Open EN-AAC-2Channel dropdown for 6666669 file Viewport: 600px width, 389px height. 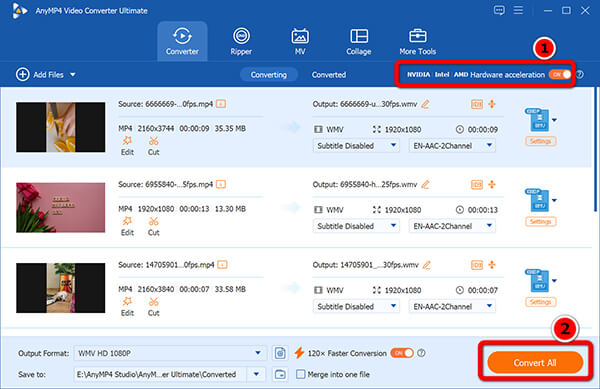tap(452, 146)
